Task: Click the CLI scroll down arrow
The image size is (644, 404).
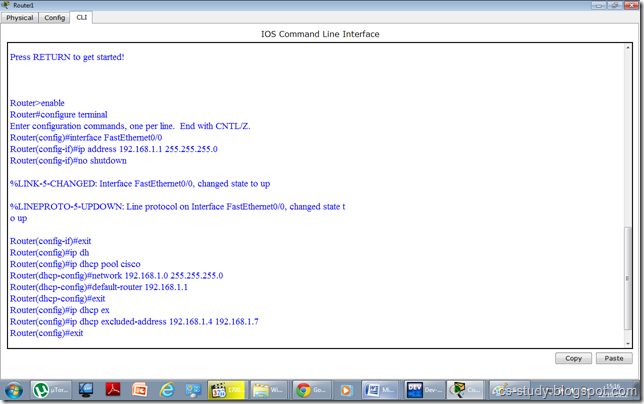Action: coord(628,343)
